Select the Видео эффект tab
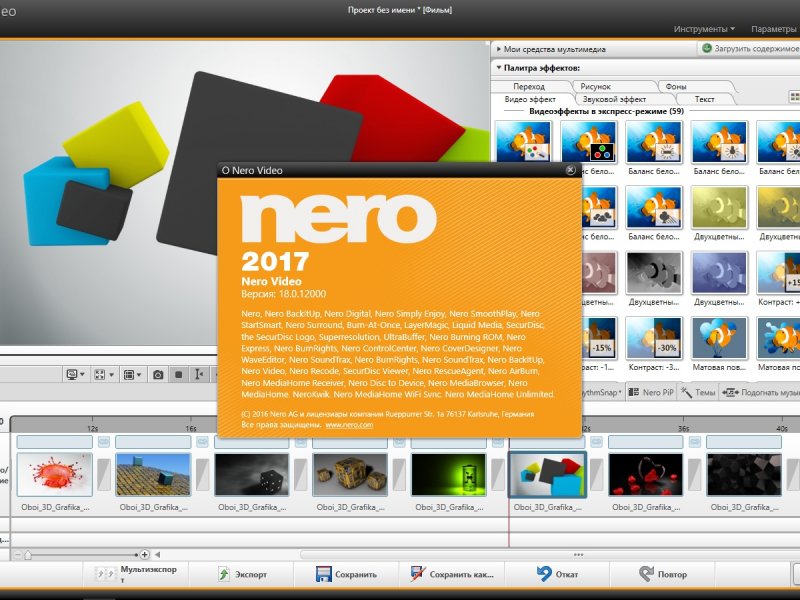 click(x=530, y=99)
